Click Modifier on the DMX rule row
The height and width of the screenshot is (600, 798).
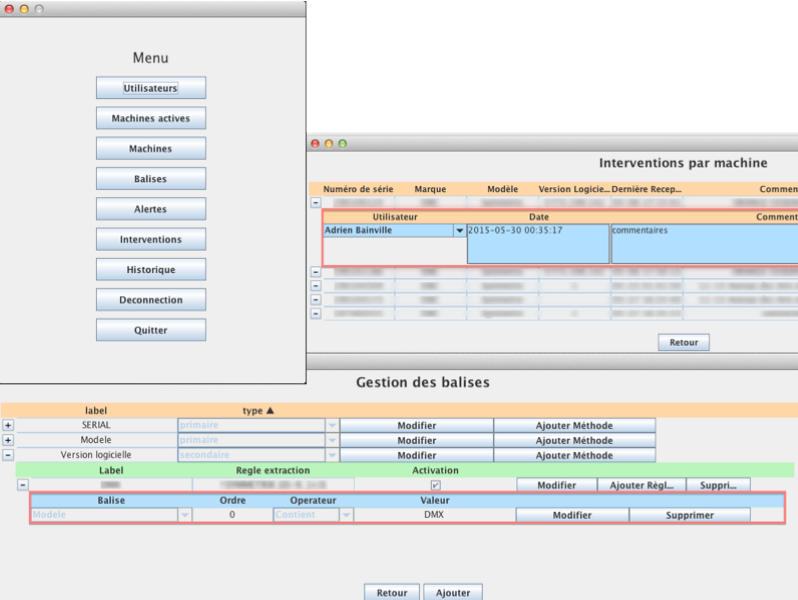(x=572, y=516)
